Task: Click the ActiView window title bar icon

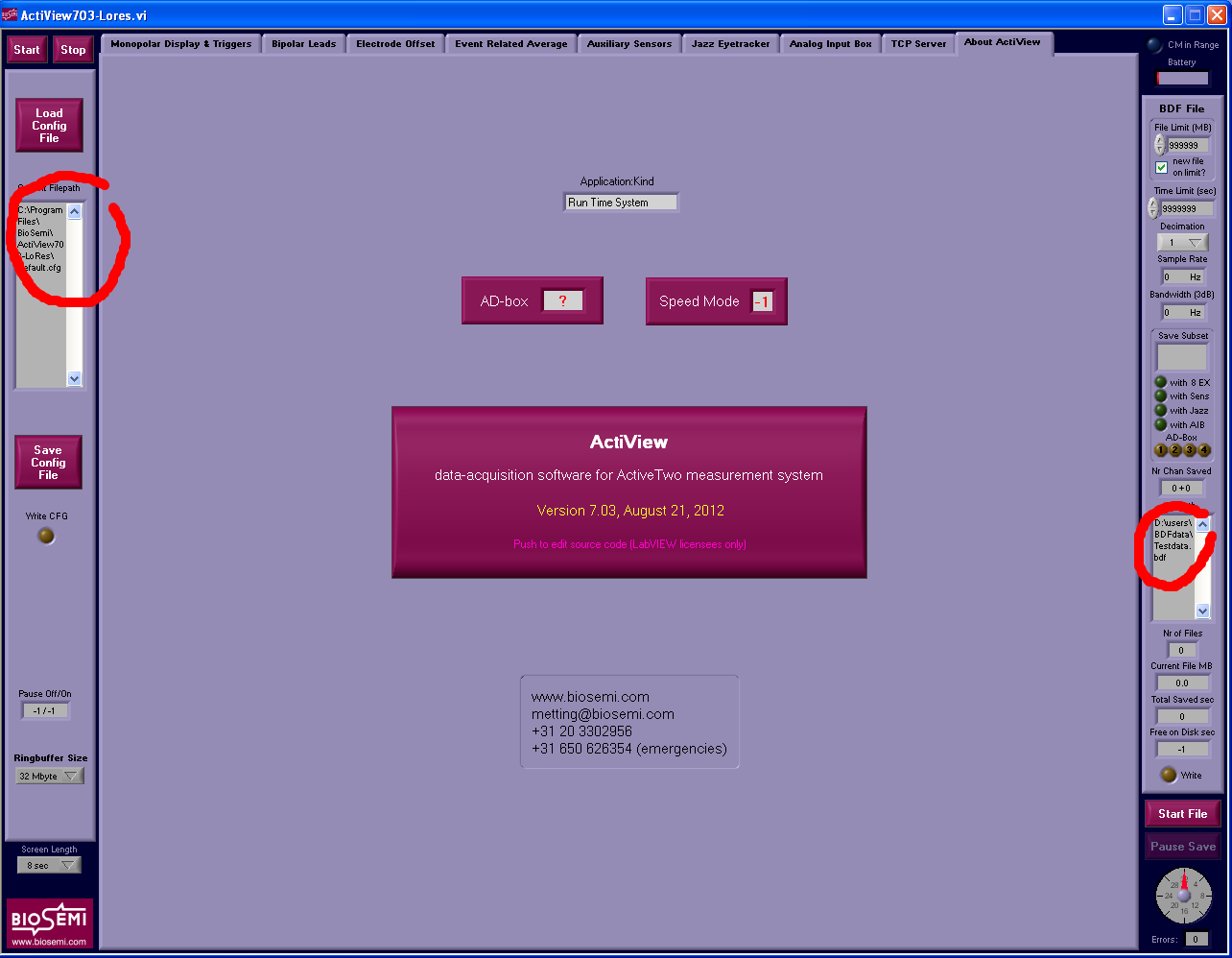Action: click(x=10, y=14)
